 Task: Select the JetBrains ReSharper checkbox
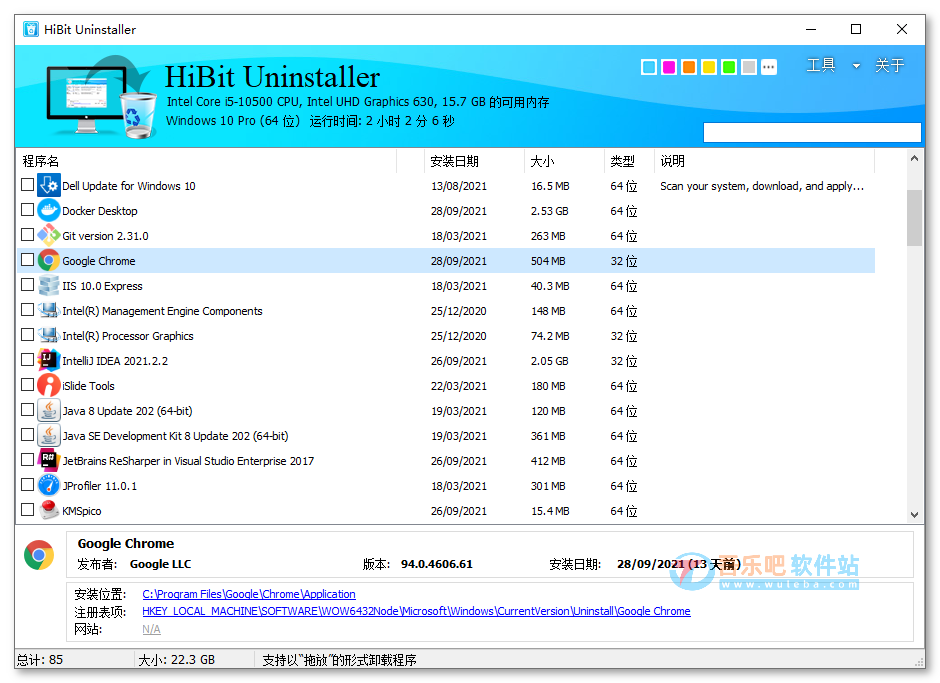27,459
